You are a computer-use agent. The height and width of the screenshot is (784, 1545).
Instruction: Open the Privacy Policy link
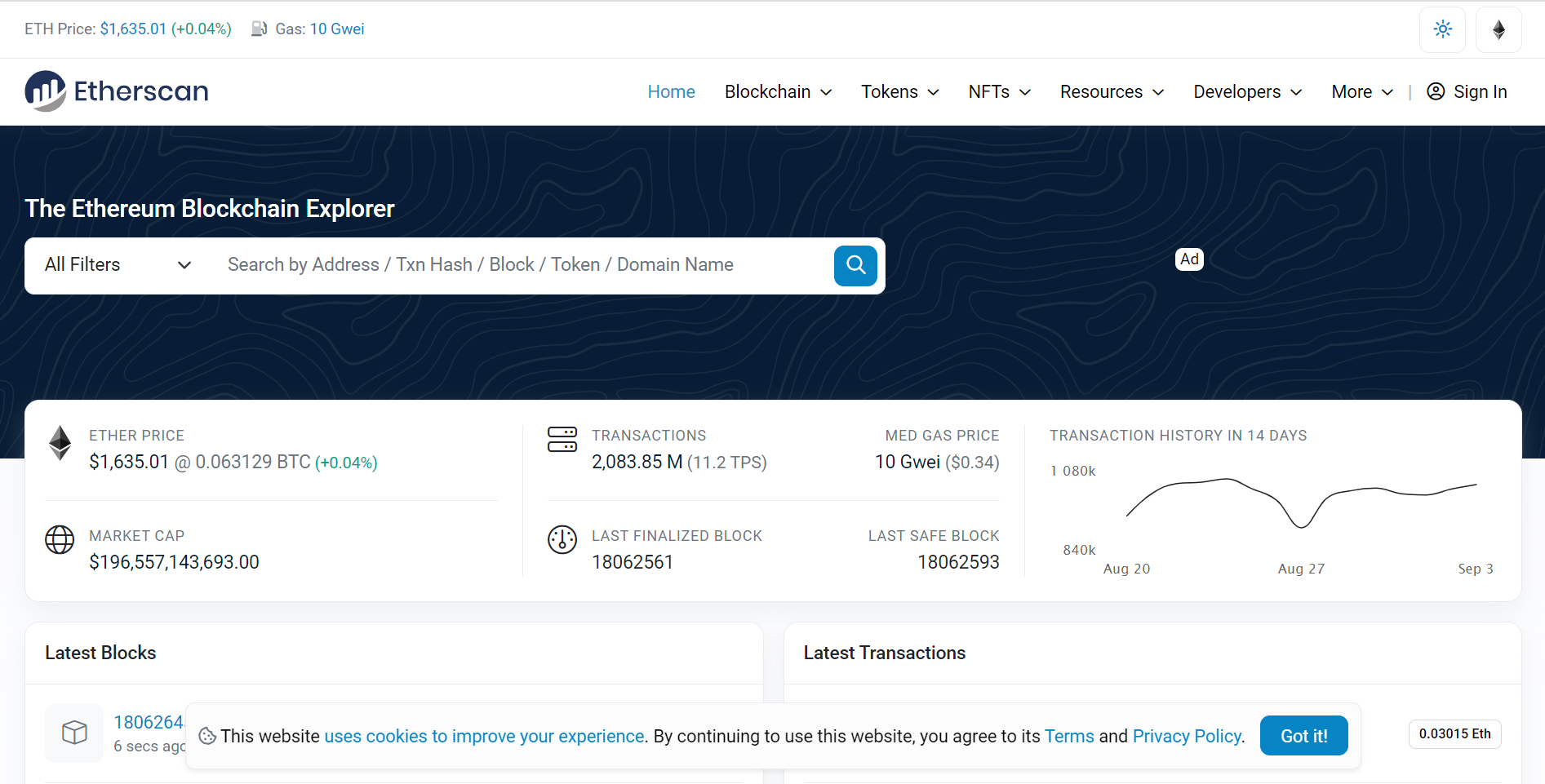tap(1187, 736)
